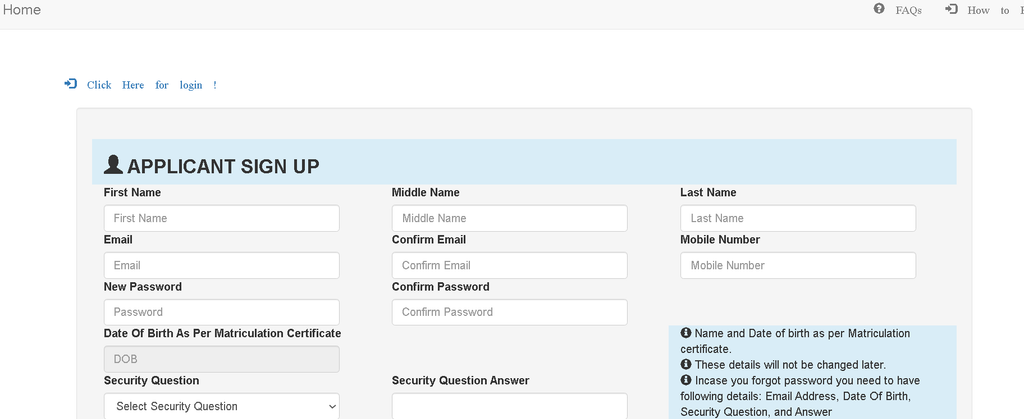Click the Security Question Answer field
The image size is (1024, 419).
[x=509, y=406]
